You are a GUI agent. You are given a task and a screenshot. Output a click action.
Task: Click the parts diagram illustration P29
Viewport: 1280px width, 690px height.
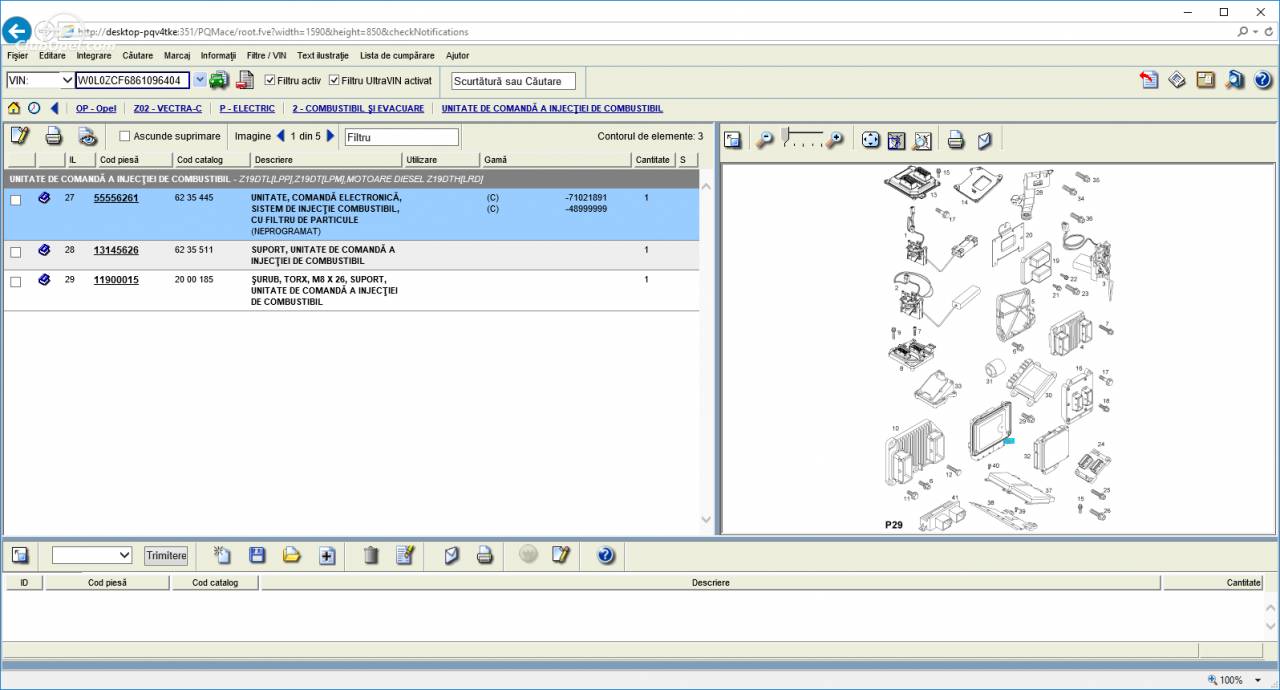click(999, 348)
